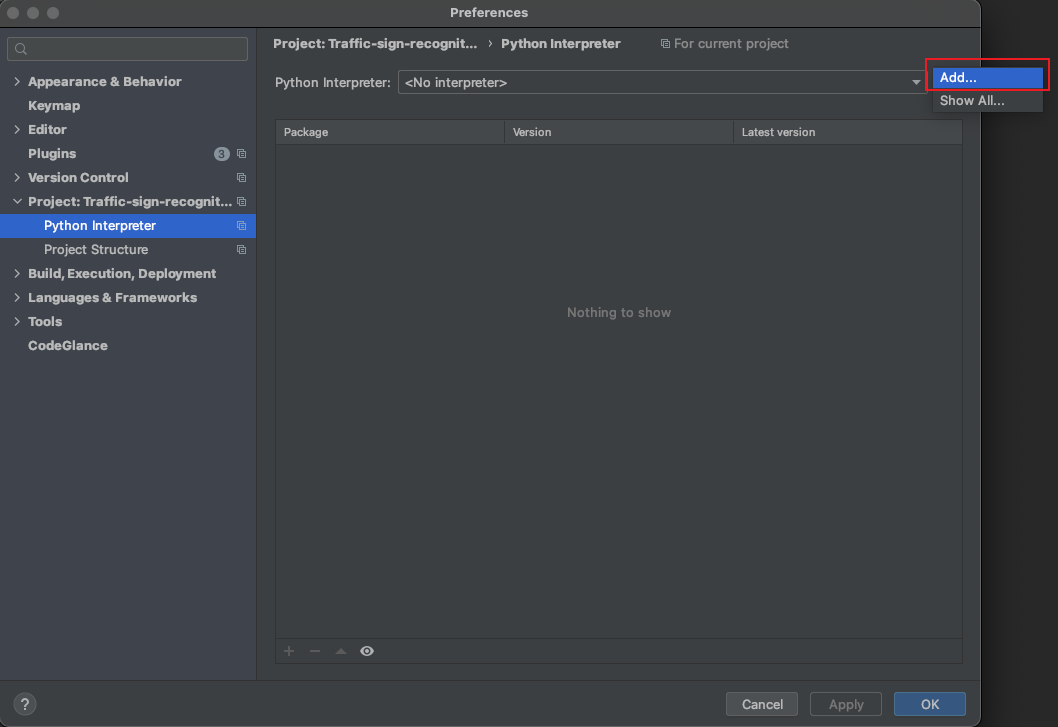The image size is (1058, 727).
Task: Click the search magnifier icon in settings
Action: tap(21, 49)
